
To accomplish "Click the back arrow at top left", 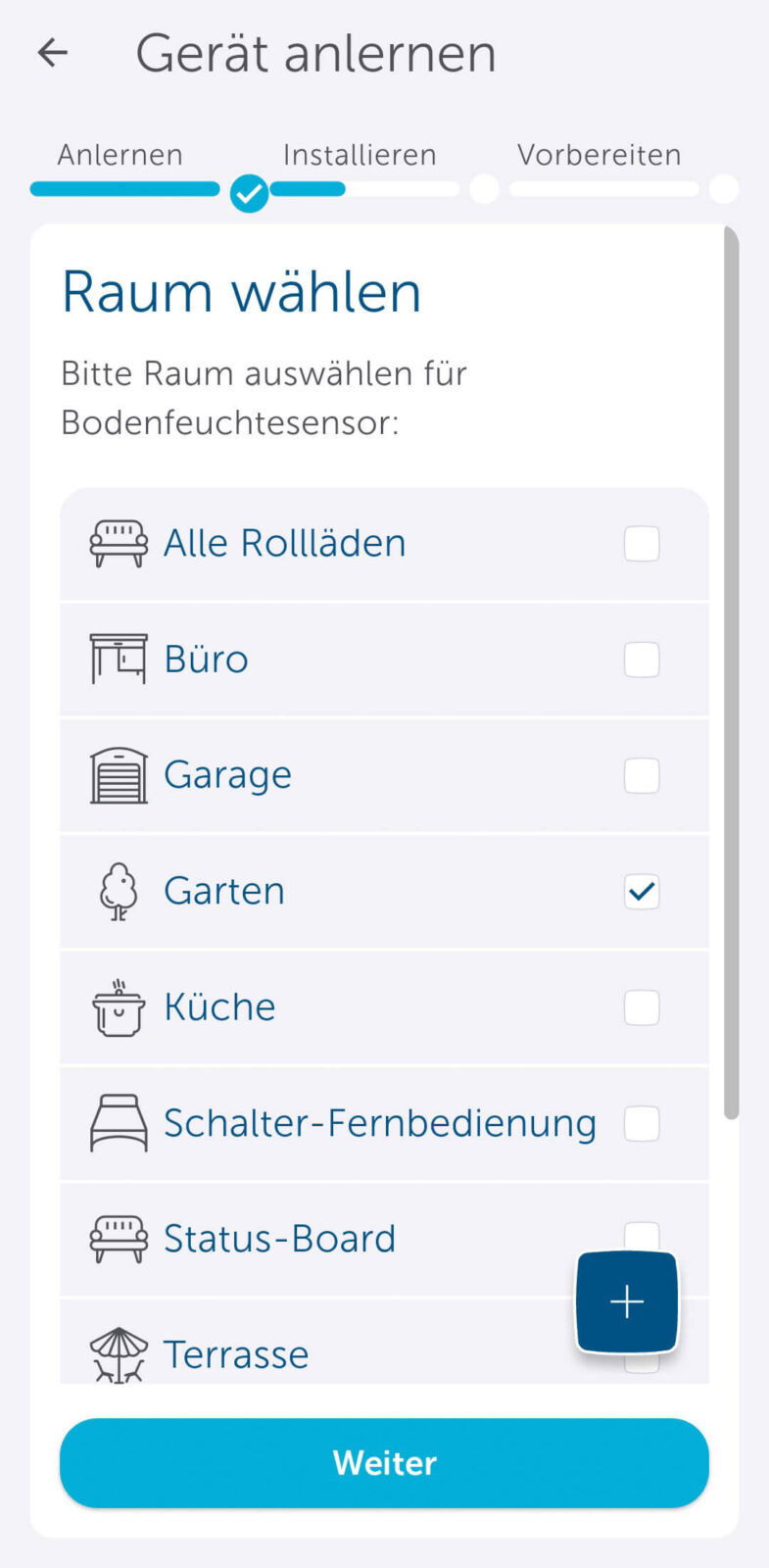I will [x=50, y=52].
